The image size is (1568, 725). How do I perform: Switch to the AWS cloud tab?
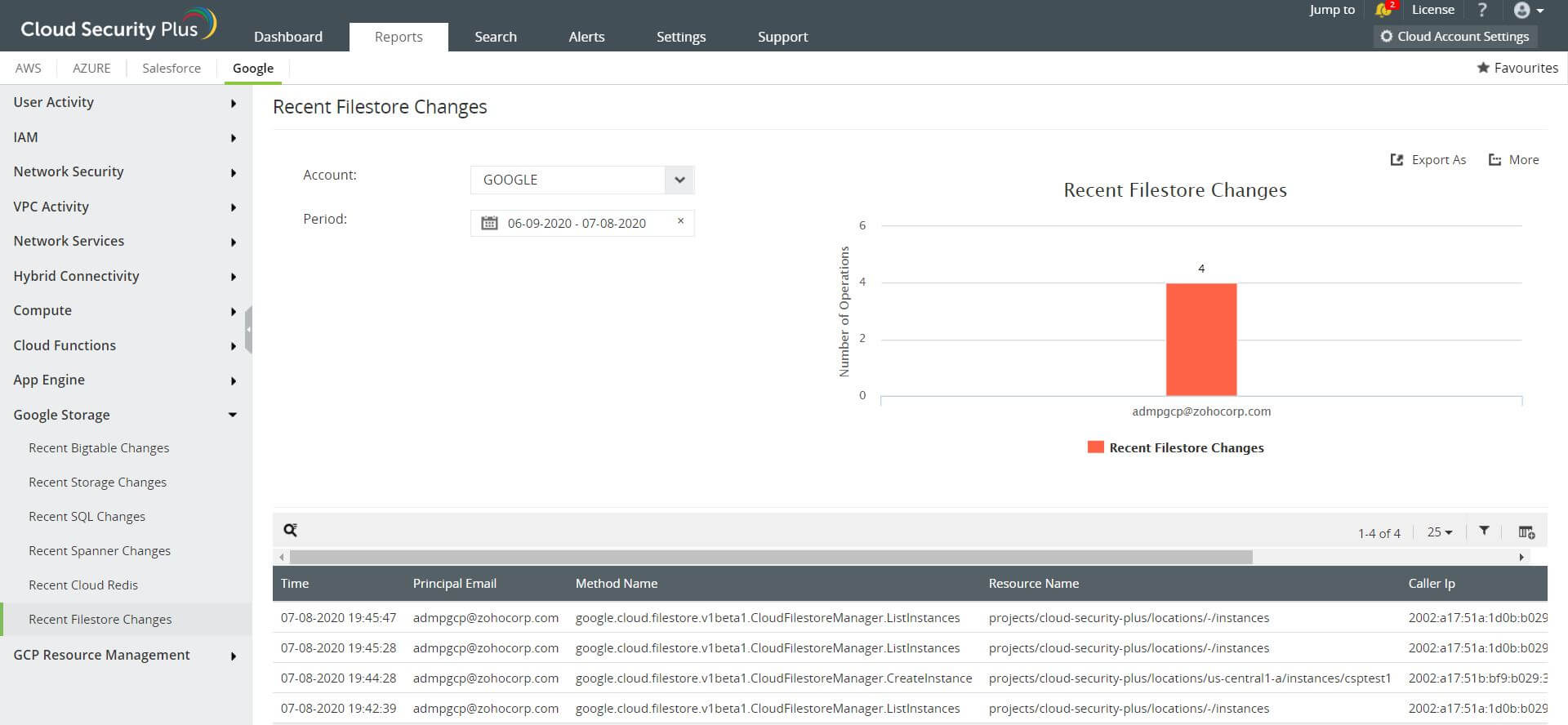(28, 68)
